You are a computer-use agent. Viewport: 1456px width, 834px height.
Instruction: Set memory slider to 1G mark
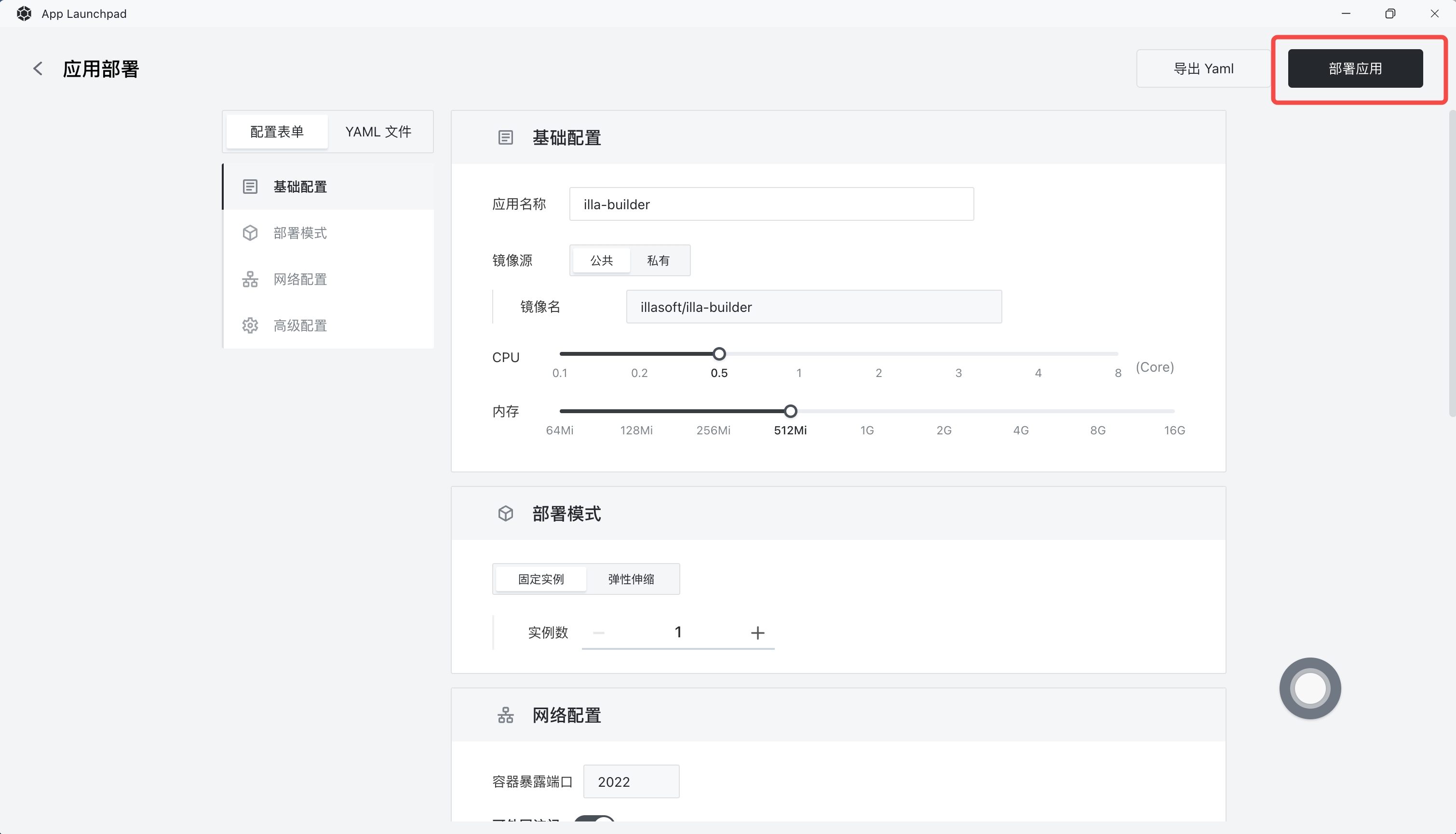click(x=867, y=411)
